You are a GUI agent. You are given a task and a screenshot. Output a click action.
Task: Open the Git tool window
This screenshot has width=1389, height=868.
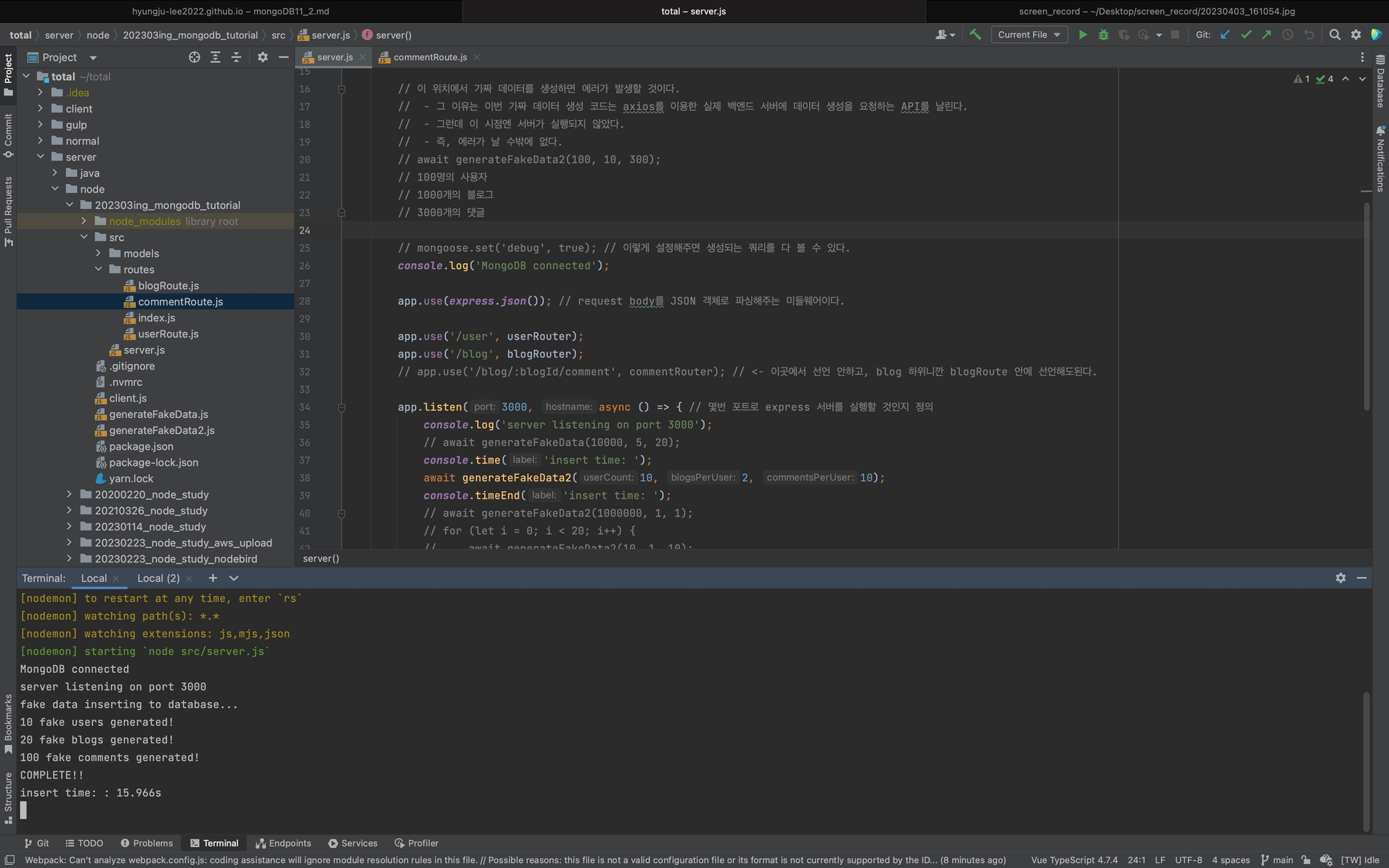[x=36, y=843]
